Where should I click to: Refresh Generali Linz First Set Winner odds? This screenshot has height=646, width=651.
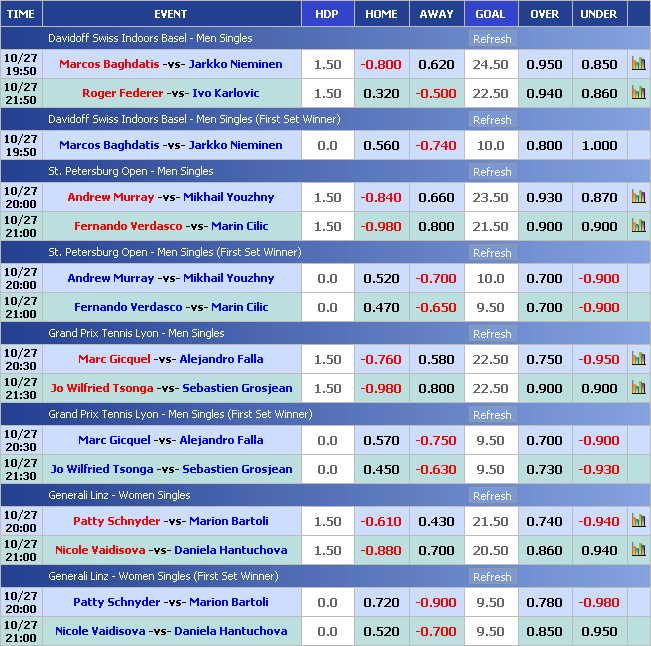pyautogui.click(x=491, y=577)
